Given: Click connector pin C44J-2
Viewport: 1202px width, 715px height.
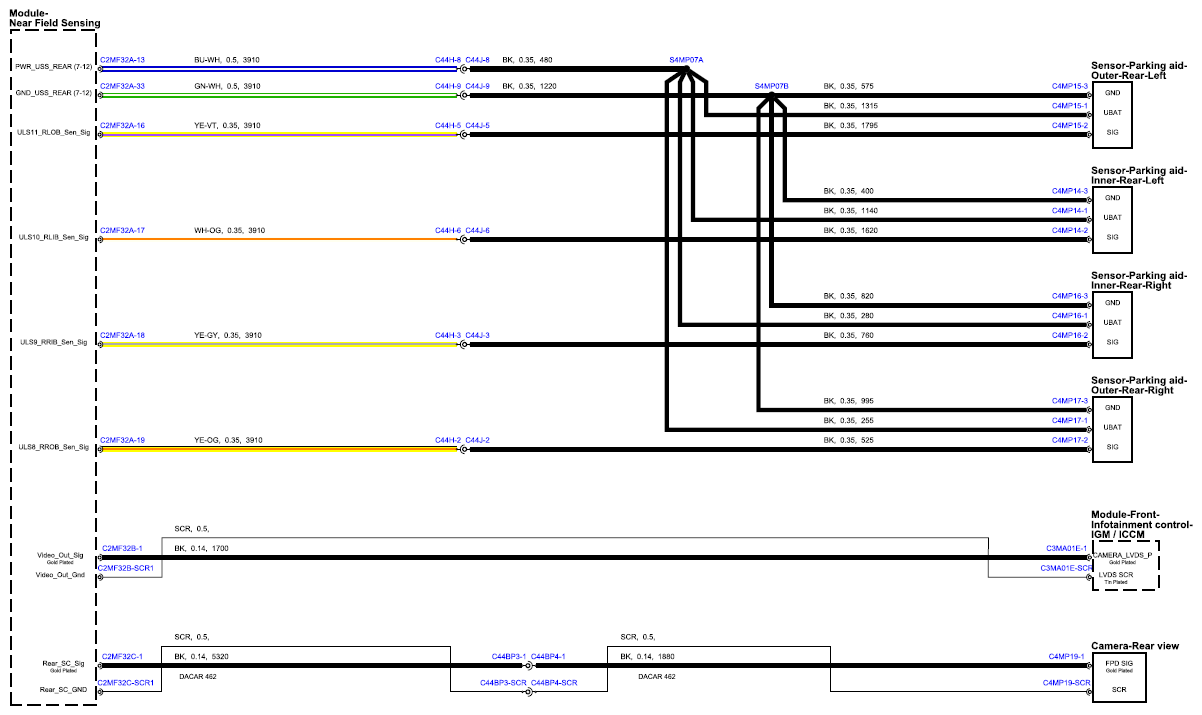Looking at the screenshot, I should [x=478, y=440].
